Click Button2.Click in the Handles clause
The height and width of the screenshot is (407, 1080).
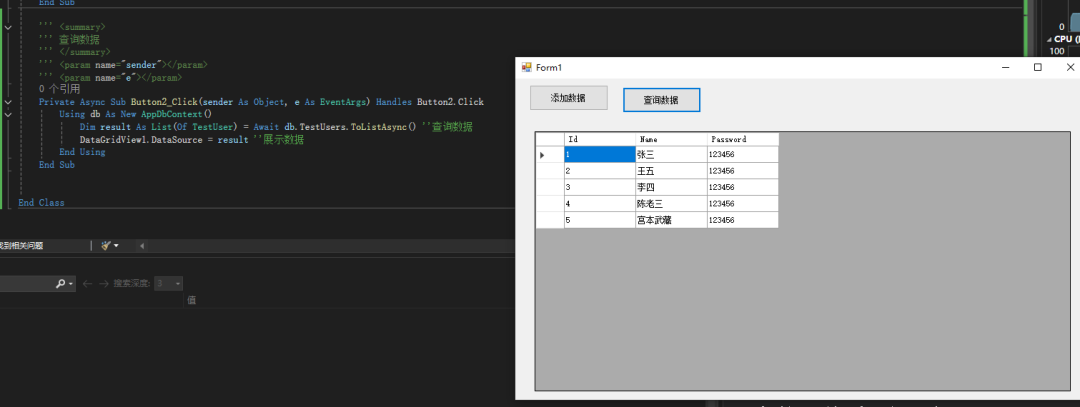[x=450, y=102]
